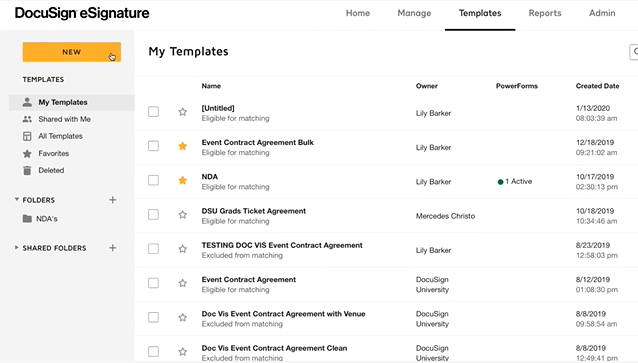Check the NDA template checkbox
This screenshot has height=363, width=638.
point(153,180)
